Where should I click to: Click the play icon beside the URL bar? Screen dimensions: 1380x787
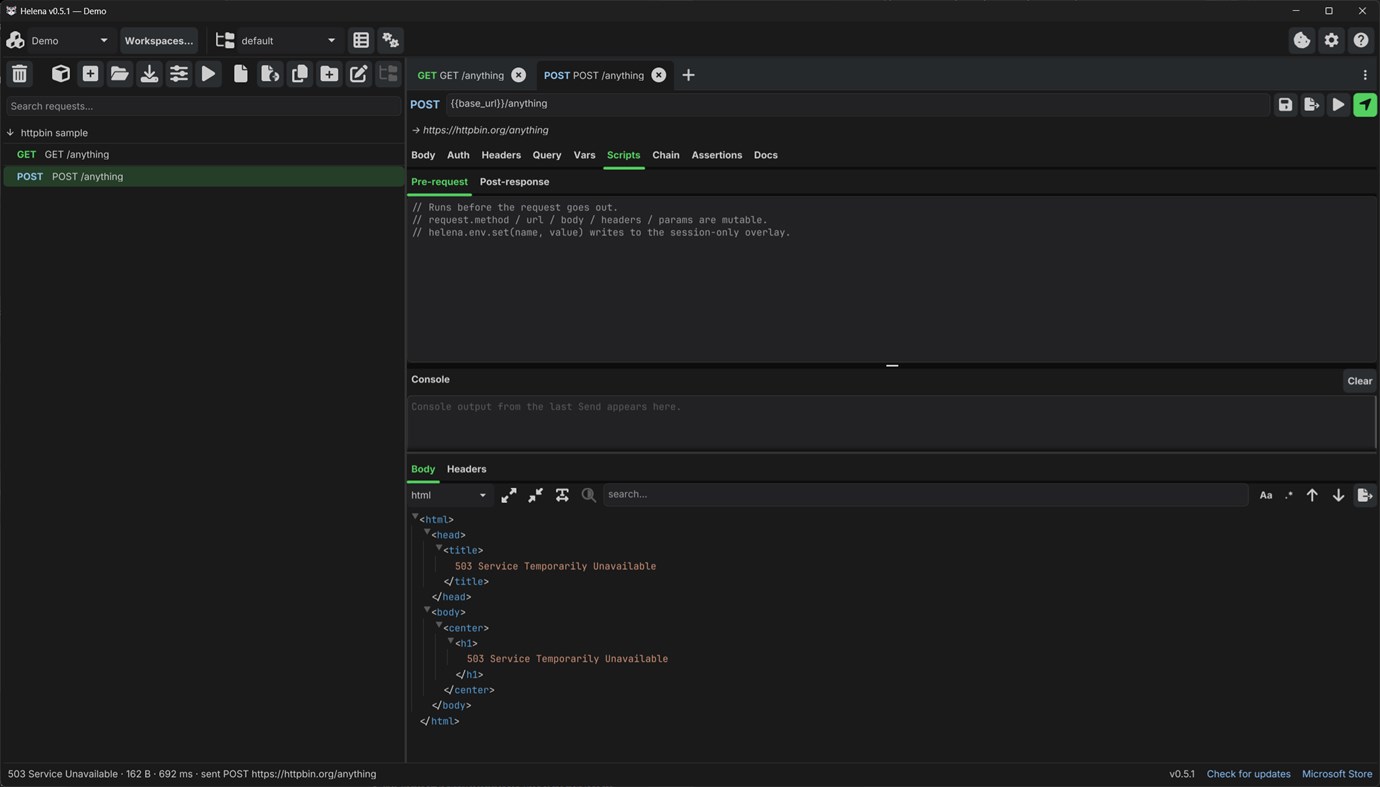click(x=1338, y=104)
